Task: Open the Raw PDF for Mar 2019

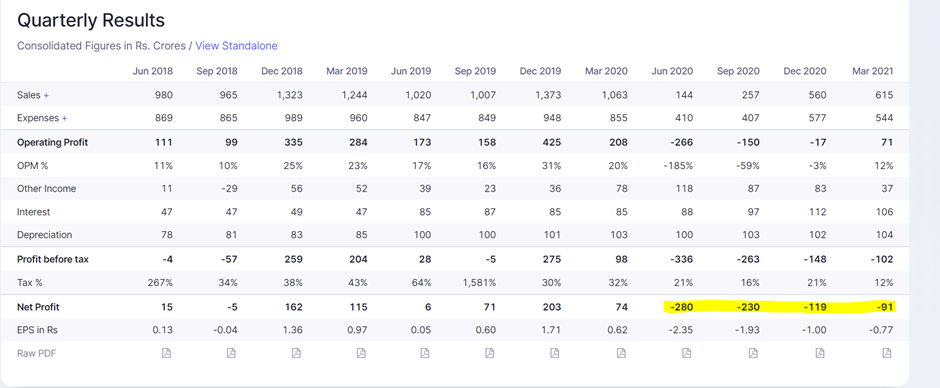Action: click(x=361, y=353)
